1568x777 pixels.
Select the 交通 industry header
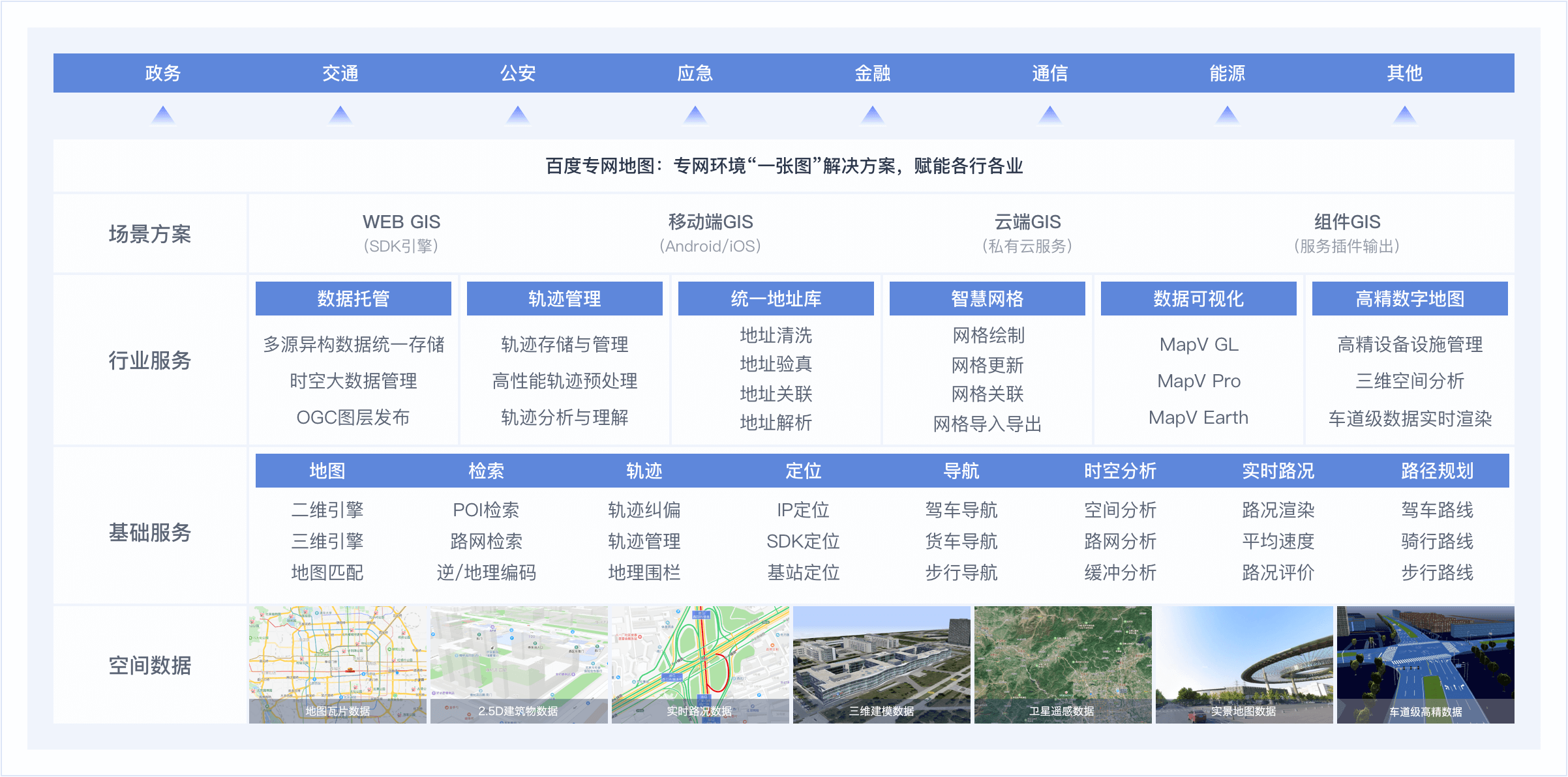pos(340,73)
